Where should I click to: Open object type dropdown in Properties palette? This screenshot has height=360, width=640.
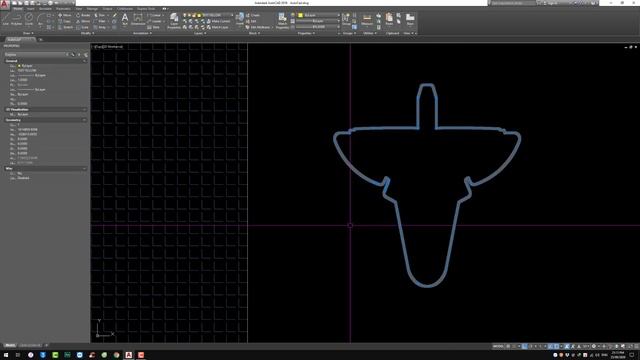35,54
